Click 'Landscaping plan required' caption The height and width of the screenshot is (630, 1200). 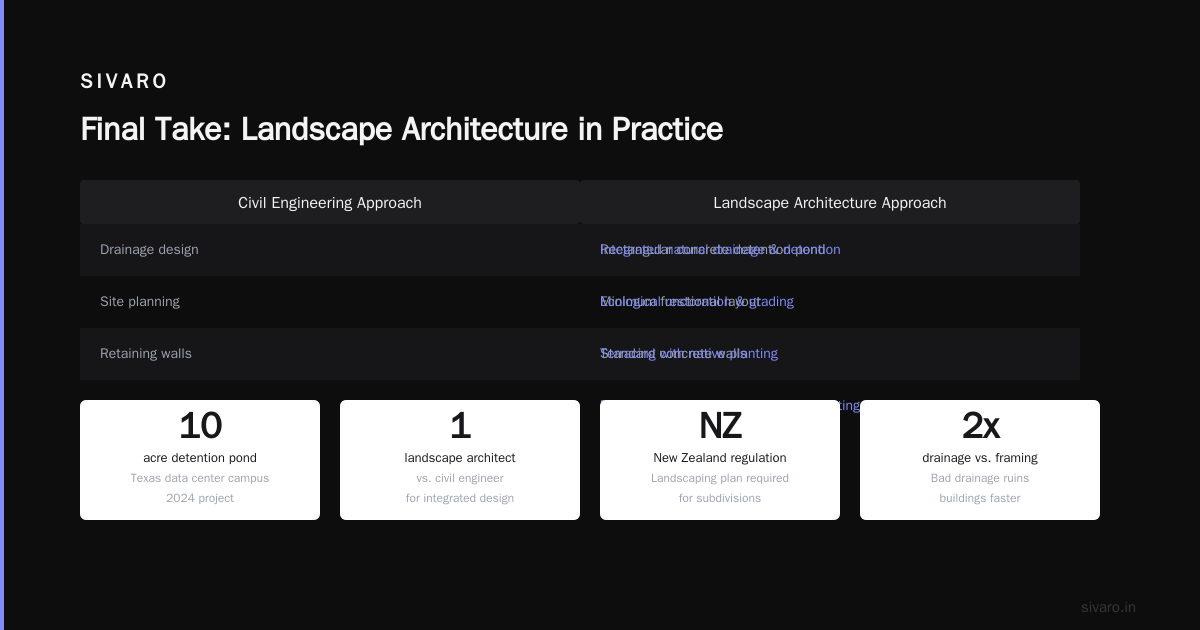click(x=720, y=478)
